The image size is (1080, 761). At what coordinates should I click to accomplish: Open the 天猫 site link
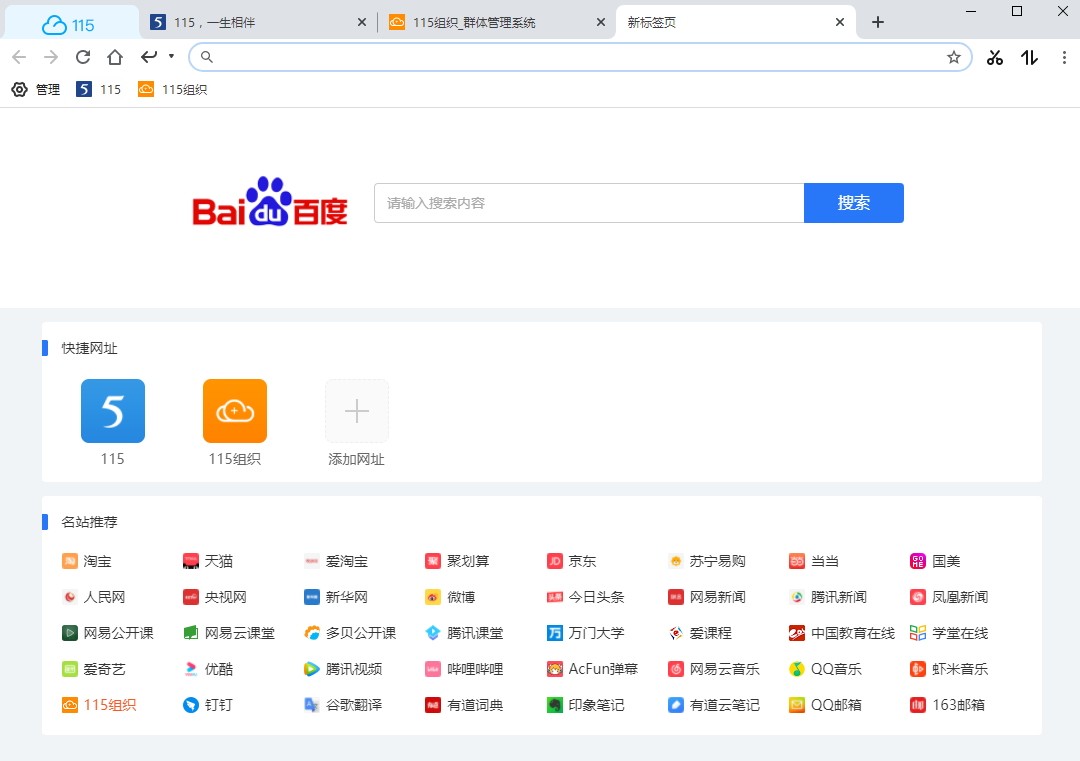pos(208,561)
